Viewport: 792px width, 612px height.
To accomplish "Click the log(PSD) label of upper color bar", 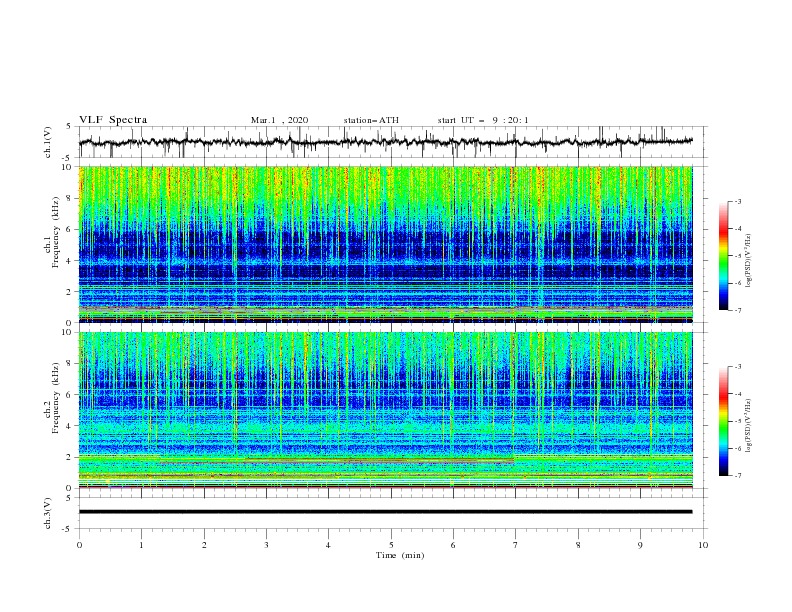I will click(x=749, y=261).
